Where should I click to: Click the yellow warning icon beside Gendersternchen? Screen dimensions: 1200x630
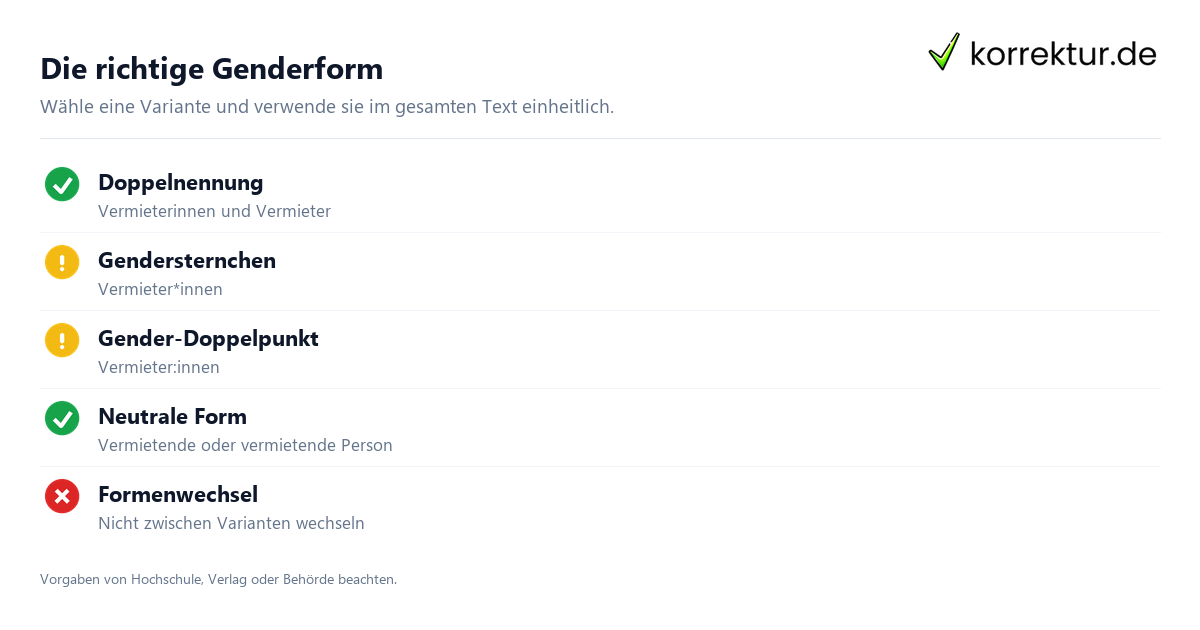click(62, 262)
